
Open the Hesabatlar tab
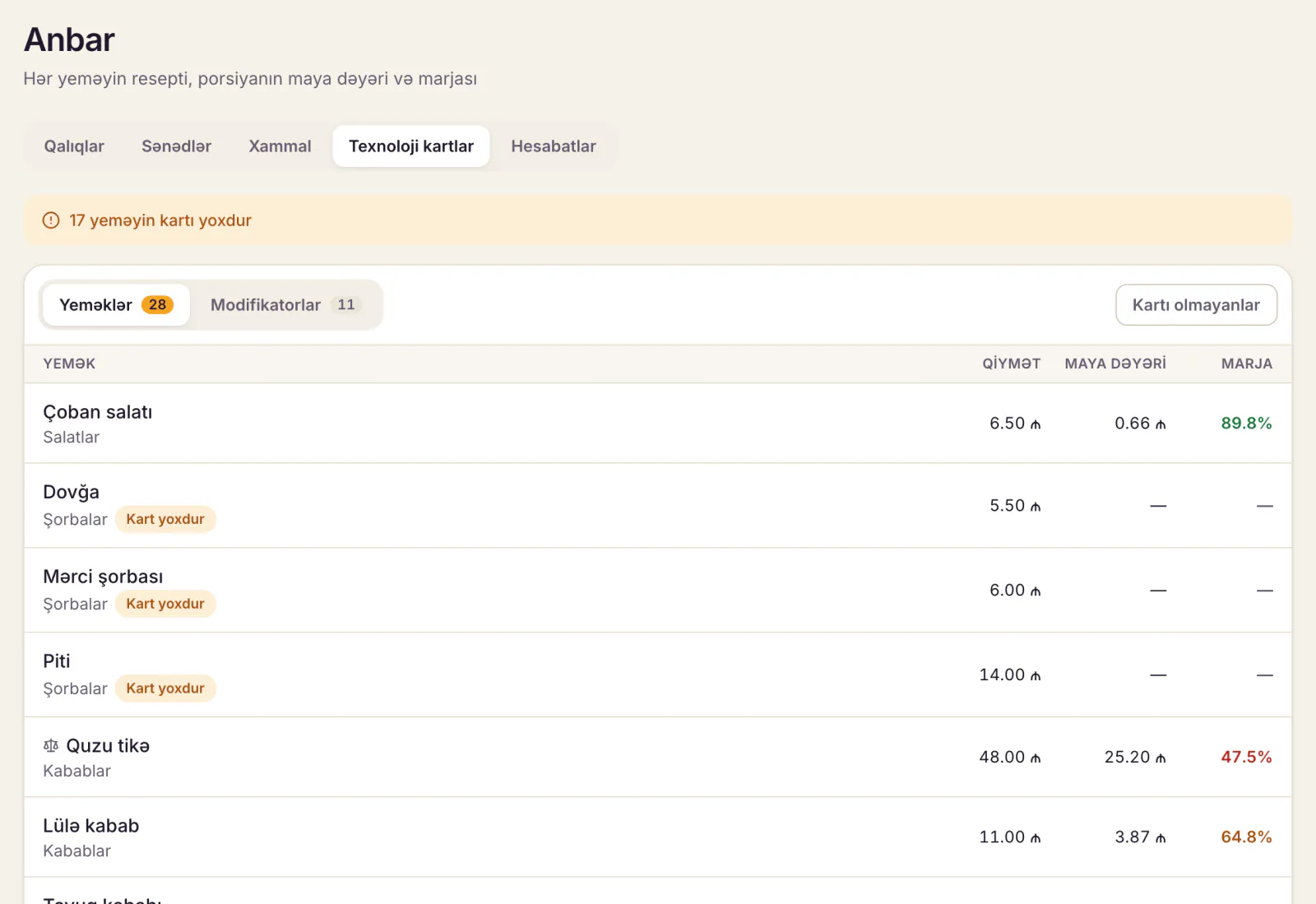pyautogui.click(x=554, y=146)
